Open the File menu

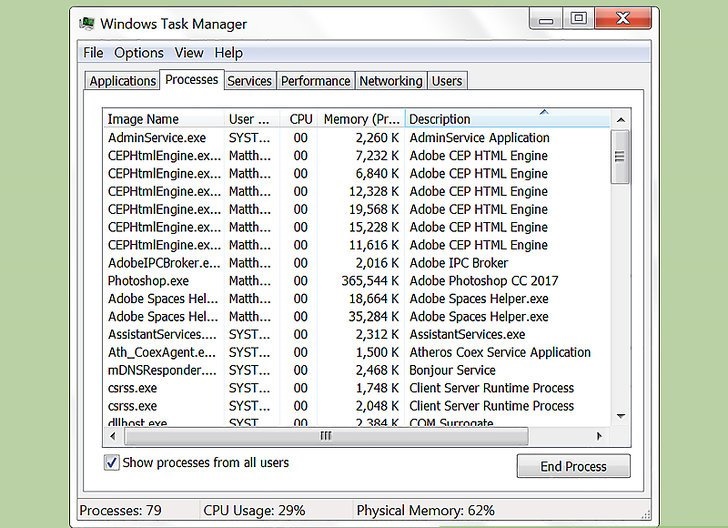pos(93,53)
